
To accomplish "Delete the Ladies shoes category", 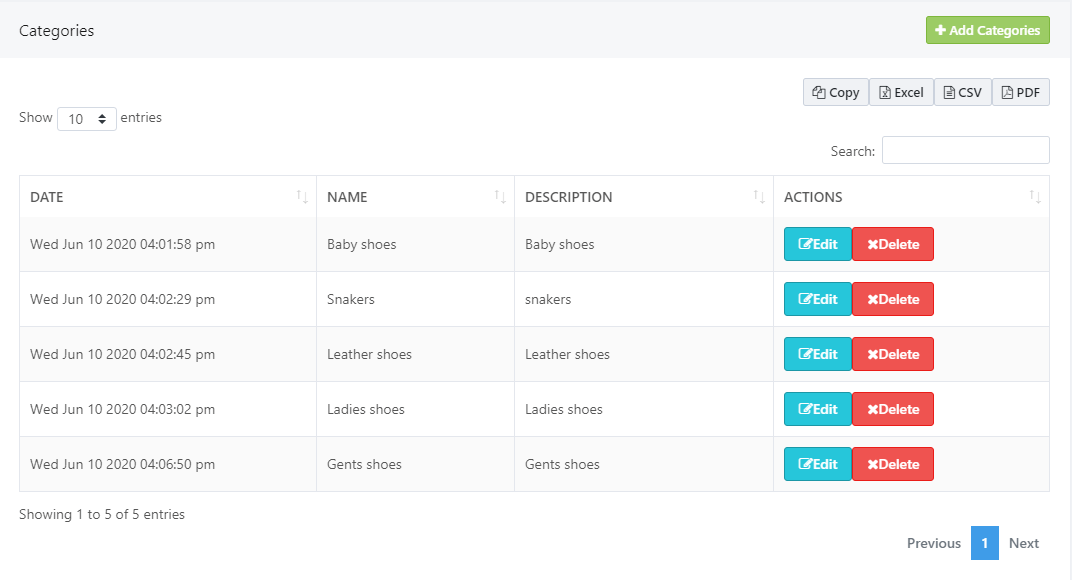I will point(893,409).
